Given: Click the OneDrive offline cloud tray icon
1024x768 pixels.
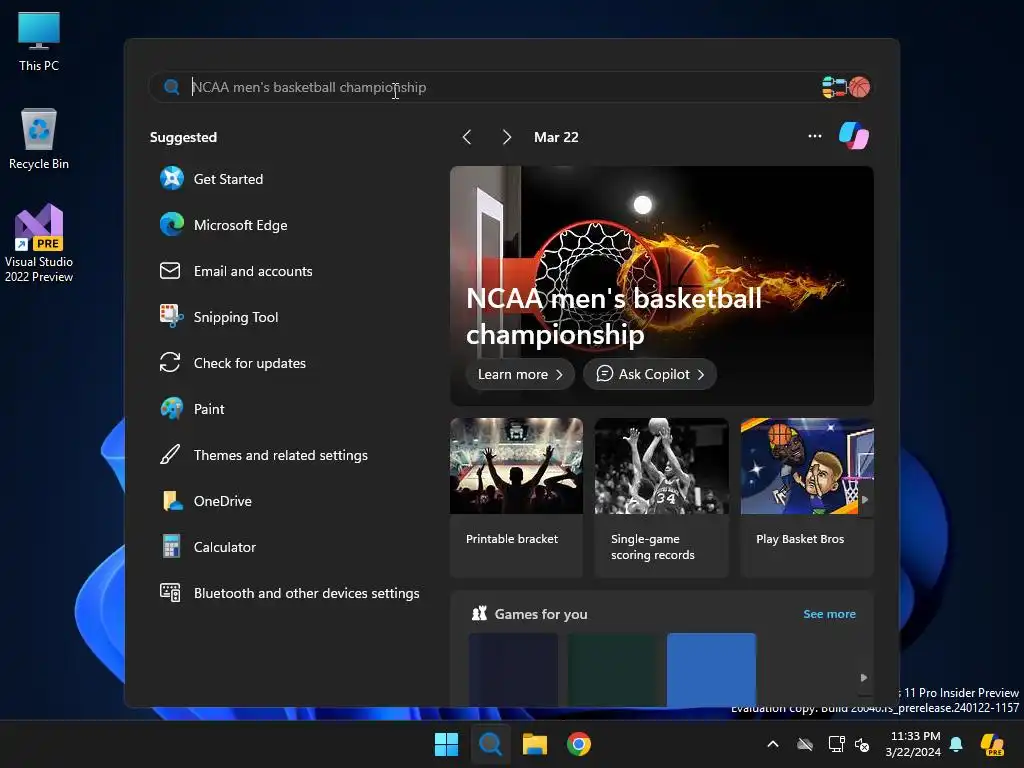Looking at the screenshot, I should (805, 744).
